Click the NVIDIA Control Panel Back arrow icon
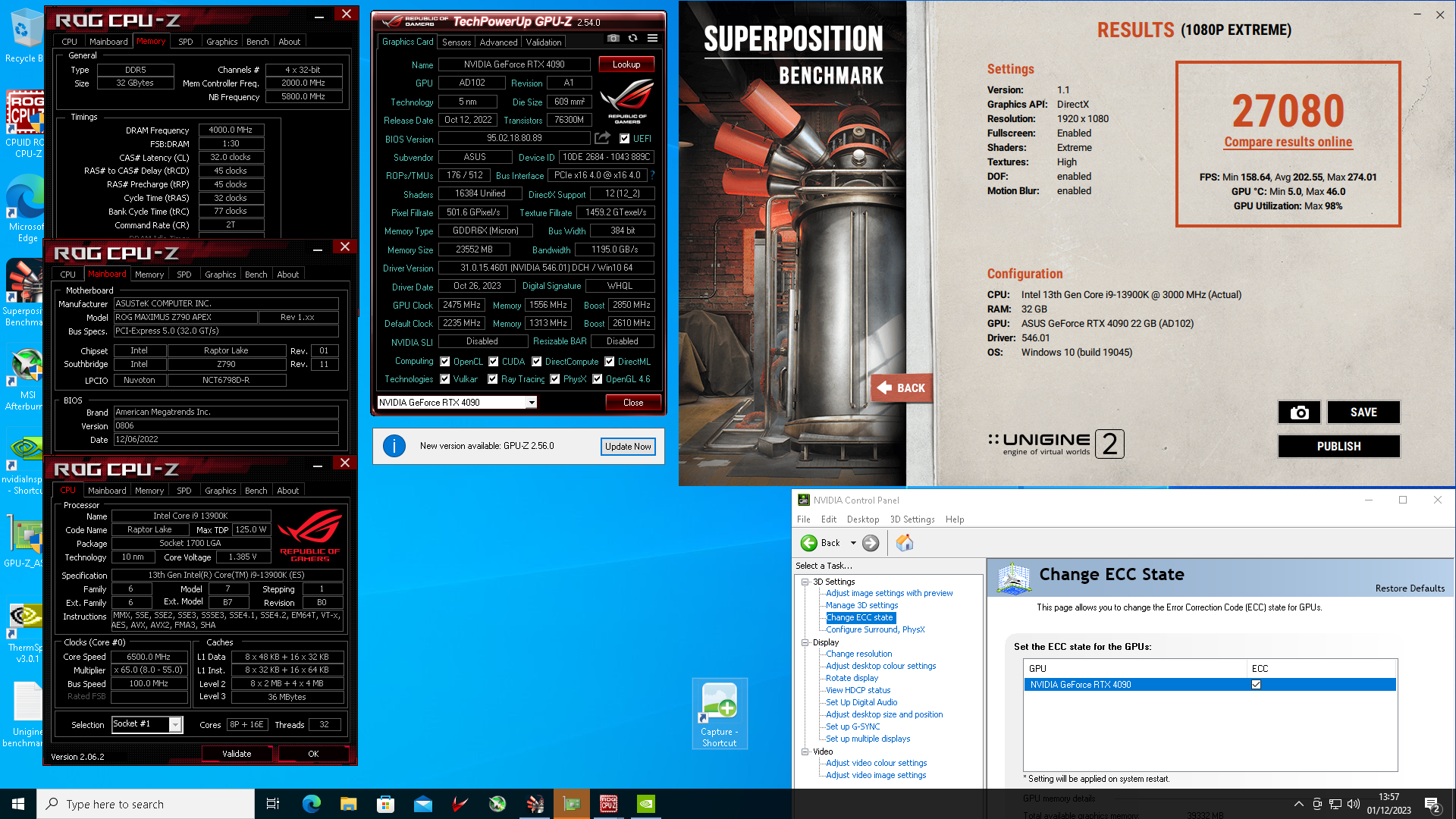This screenshot has height=819, width=1456. [x=809, y=543]
